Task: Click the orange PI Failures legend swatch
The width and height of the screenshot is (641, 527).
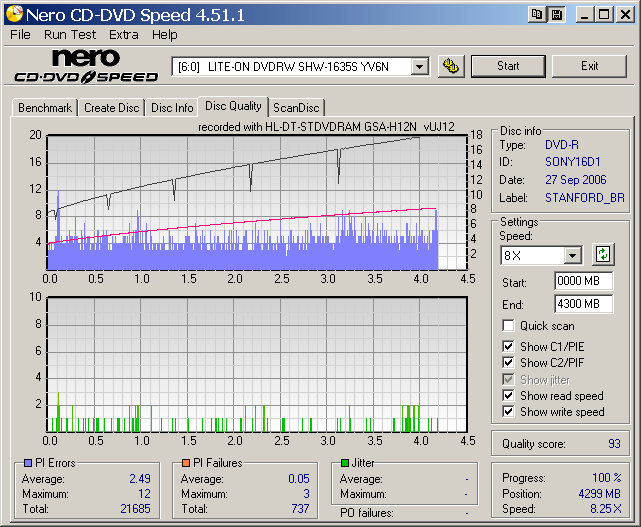Action: (x=186, y=463)
